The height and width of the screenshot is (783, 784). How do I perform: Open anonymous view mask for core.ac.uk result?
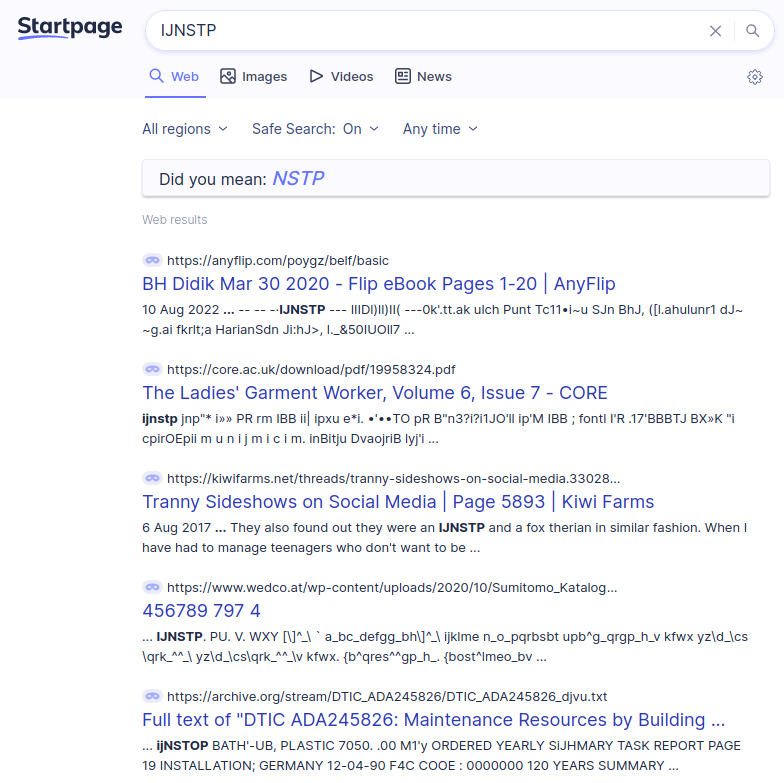tap(152, 369)
